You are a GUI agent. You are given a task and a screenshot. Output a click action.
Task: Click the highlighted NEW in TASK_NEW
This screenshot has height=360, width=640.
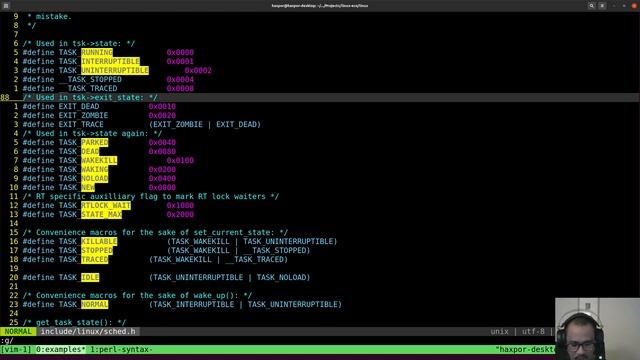88,187
